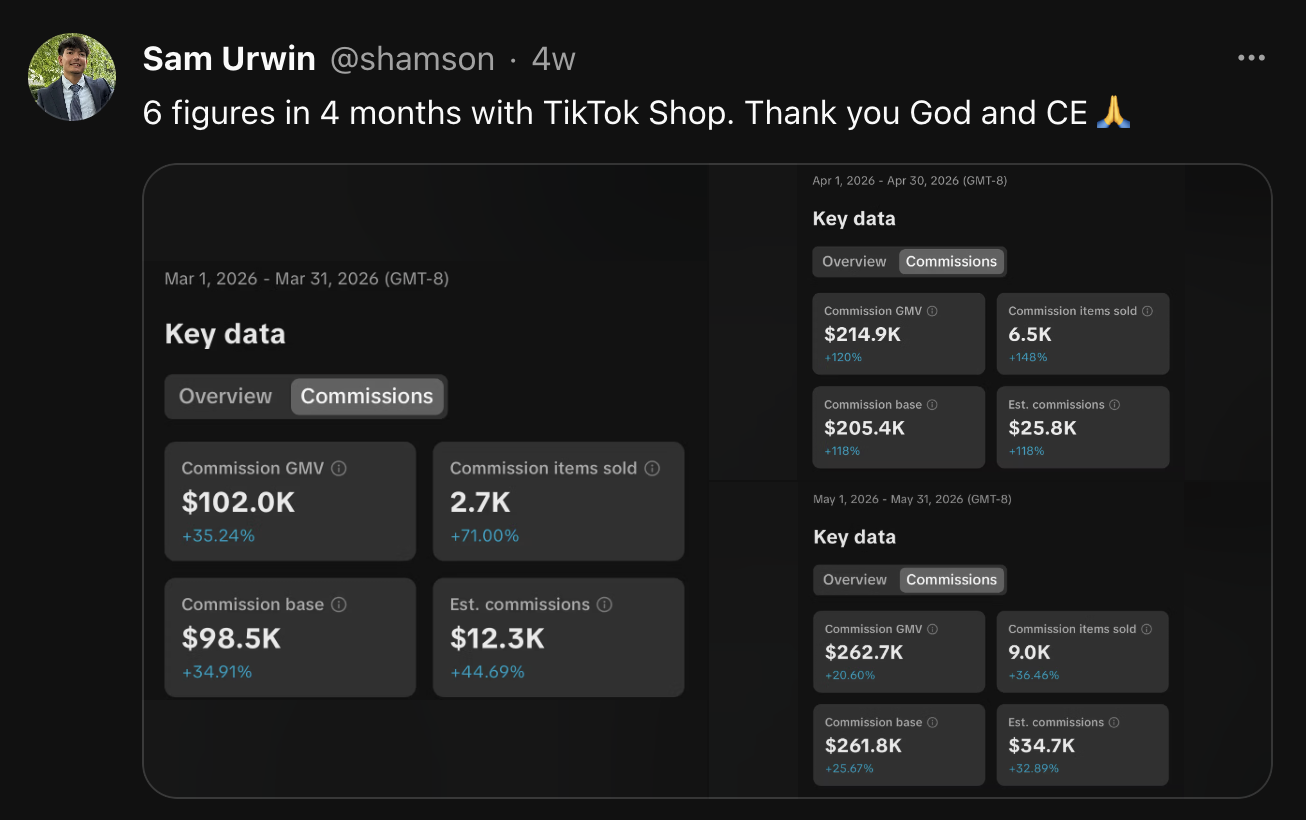Switch to the Overview tab in the May panel

[855, 579]
